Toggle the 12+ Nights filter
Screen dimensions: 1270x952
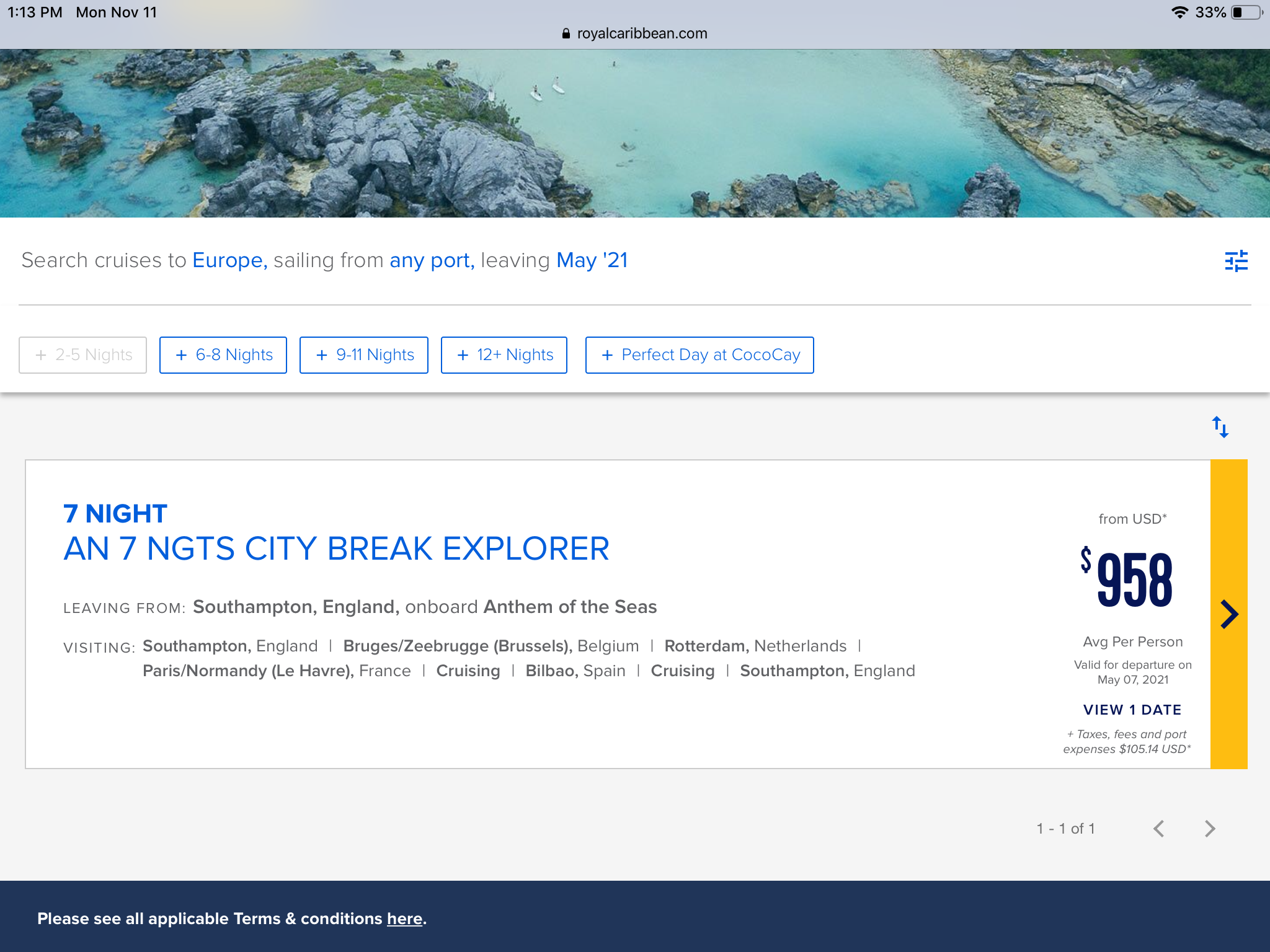click(504, 355)
